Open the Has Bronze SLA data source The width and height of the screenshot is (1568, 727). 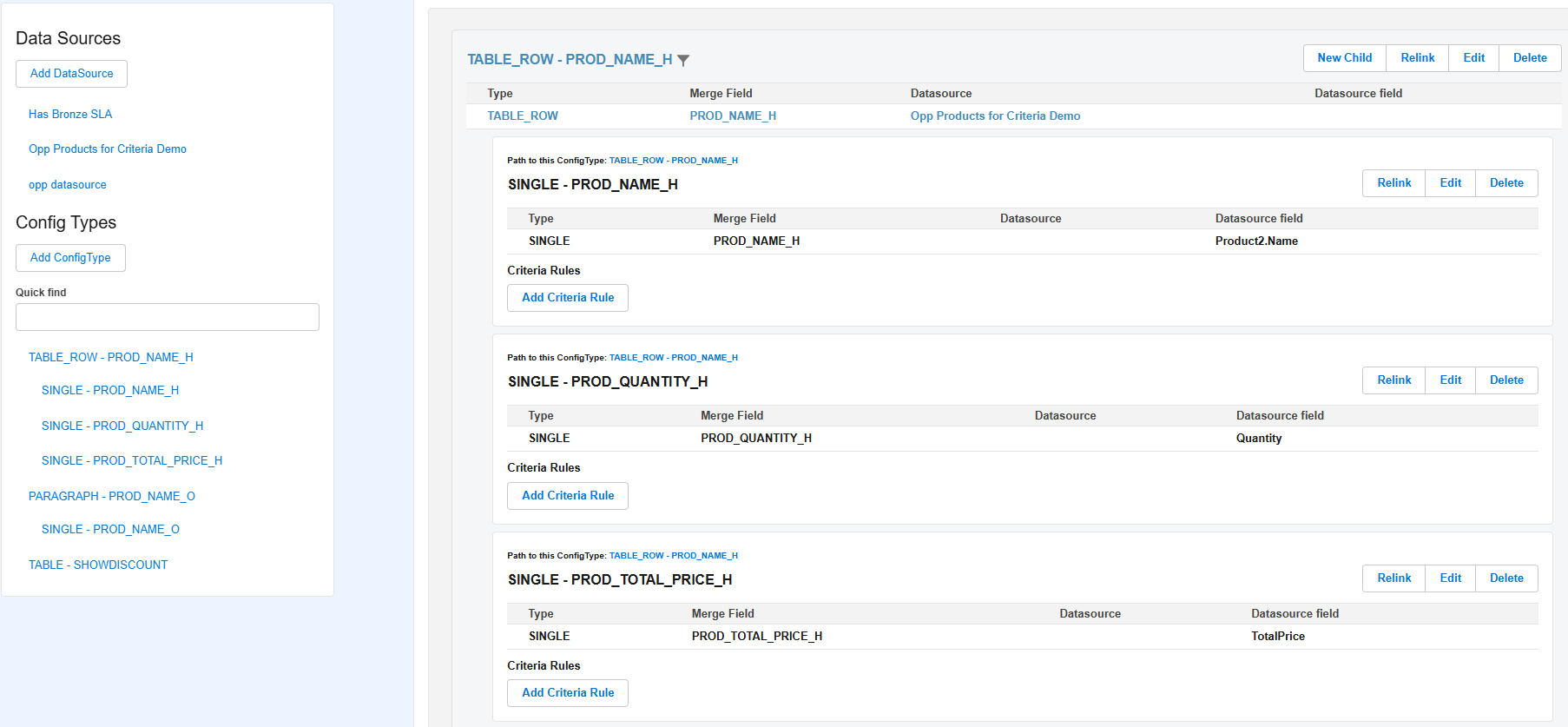point(70,114)
